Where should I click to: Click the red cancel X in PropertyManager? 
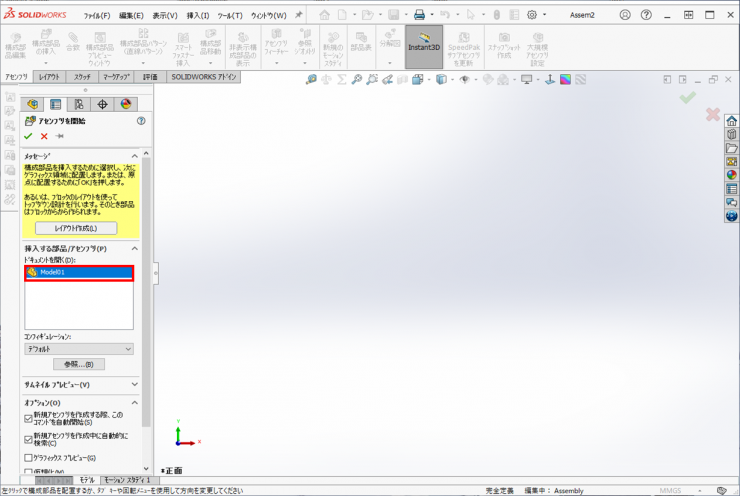[x=44, y=136]
